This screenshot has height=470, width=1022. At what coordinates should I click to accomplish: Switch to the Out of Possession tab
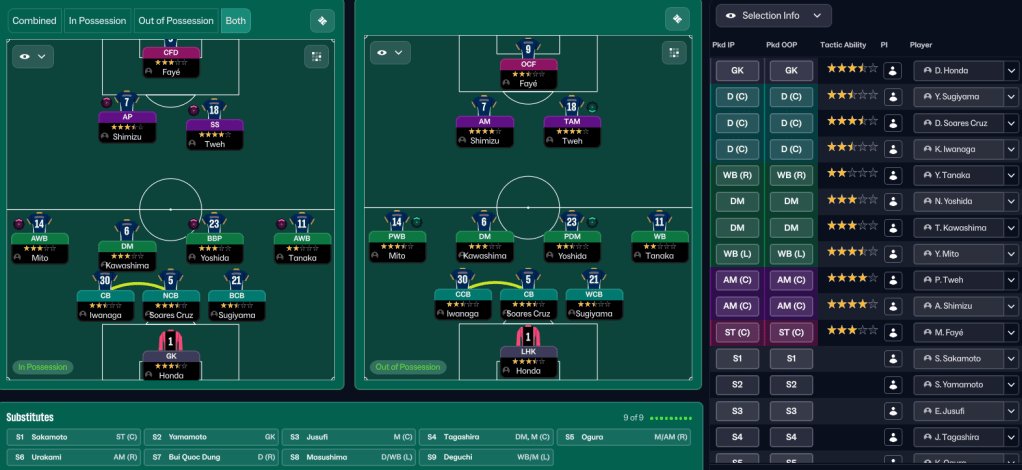click(x=176, y=20)
